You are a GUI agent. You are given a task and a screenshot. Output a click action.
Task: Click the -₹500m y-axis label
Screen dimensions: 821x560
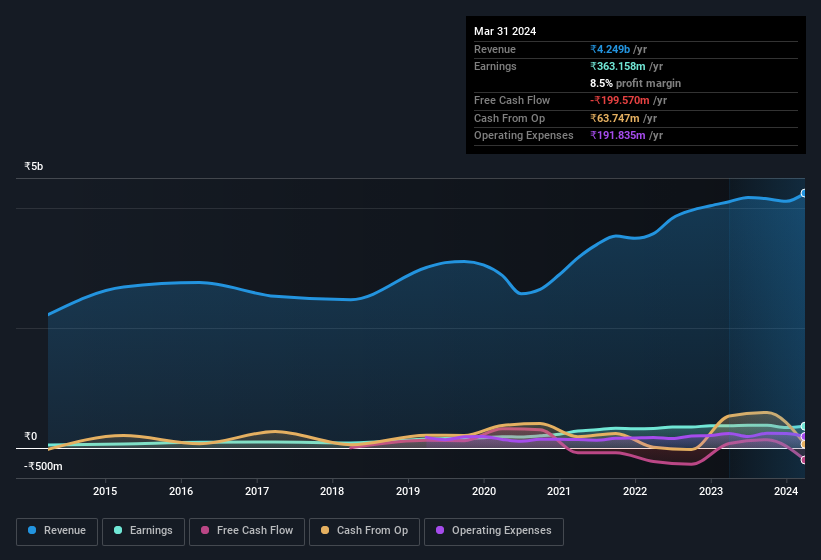tap(43, 466)
